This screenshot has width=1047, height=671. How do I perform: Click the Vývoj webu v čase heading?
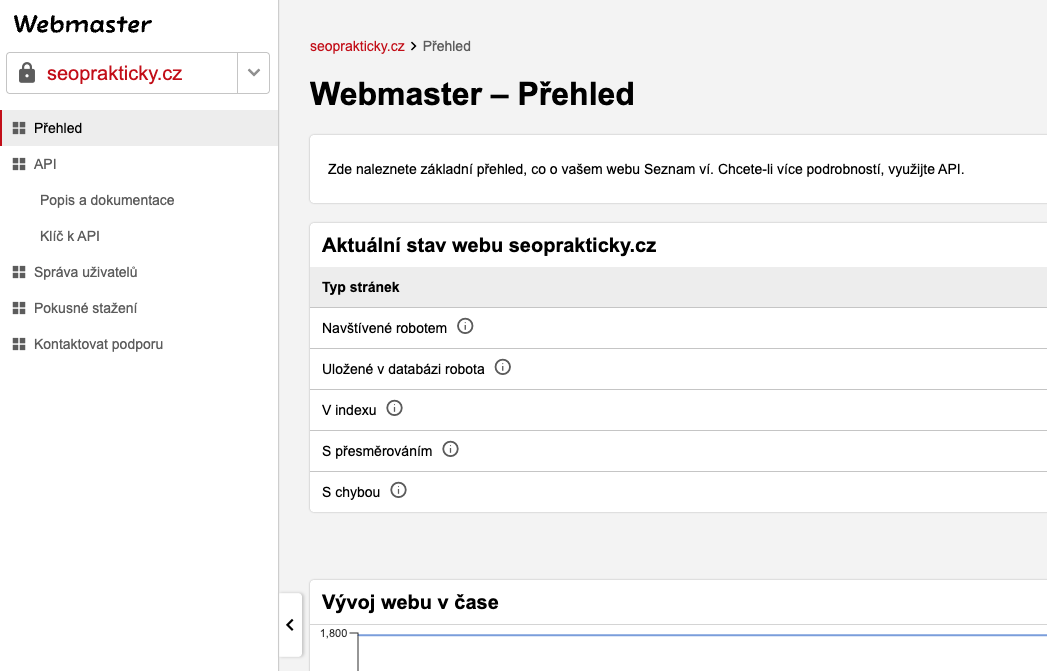click(410, 602)
